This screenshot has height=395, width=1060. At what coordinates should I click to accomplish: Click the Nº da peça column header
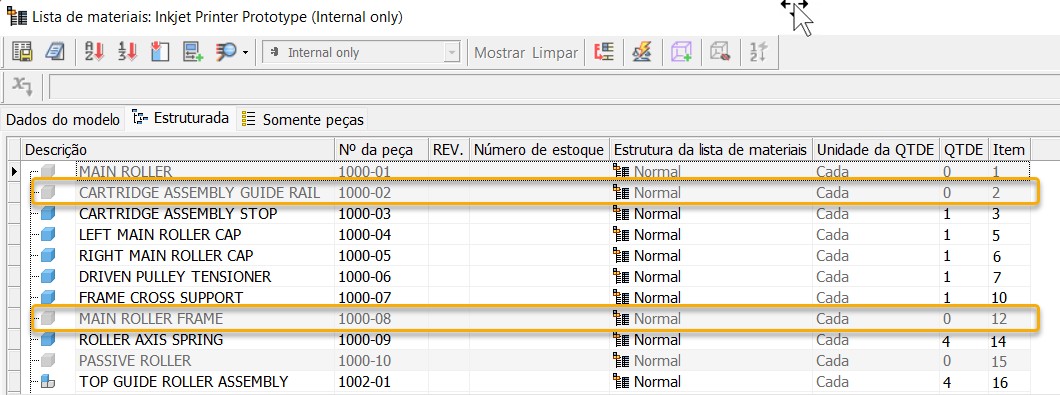pos(382,149)
